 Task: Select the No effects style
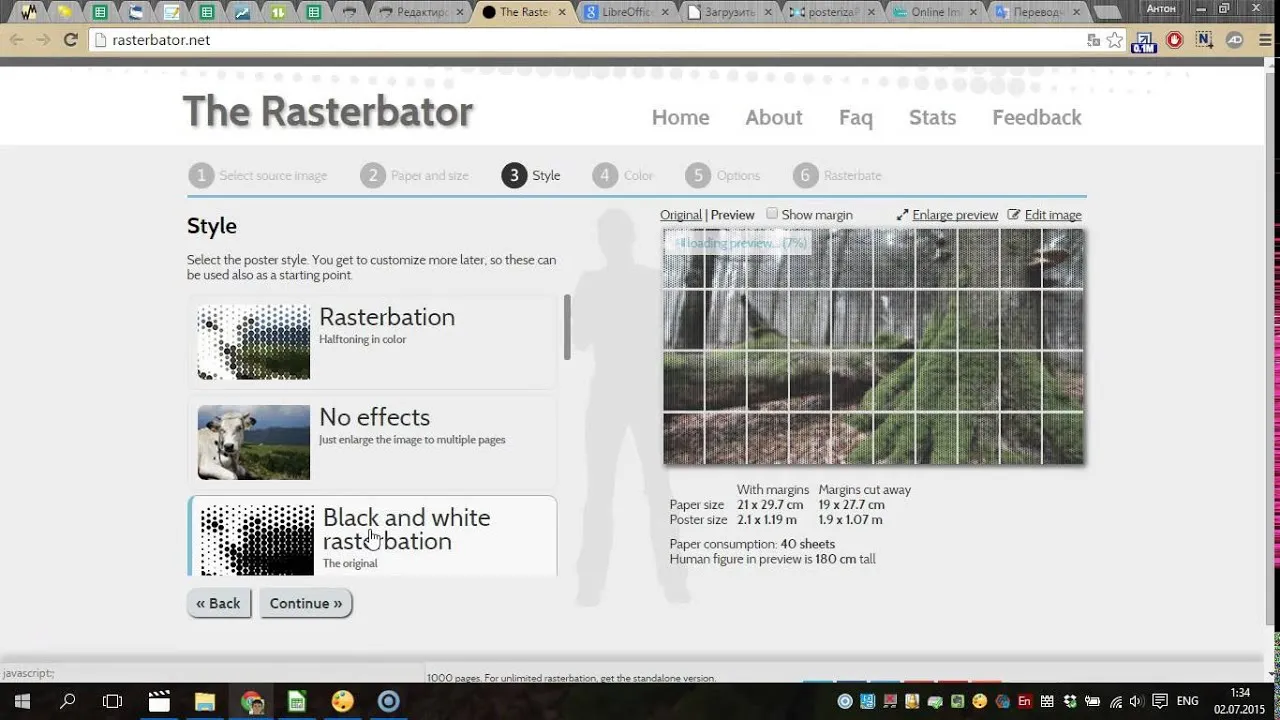point(372,442)
